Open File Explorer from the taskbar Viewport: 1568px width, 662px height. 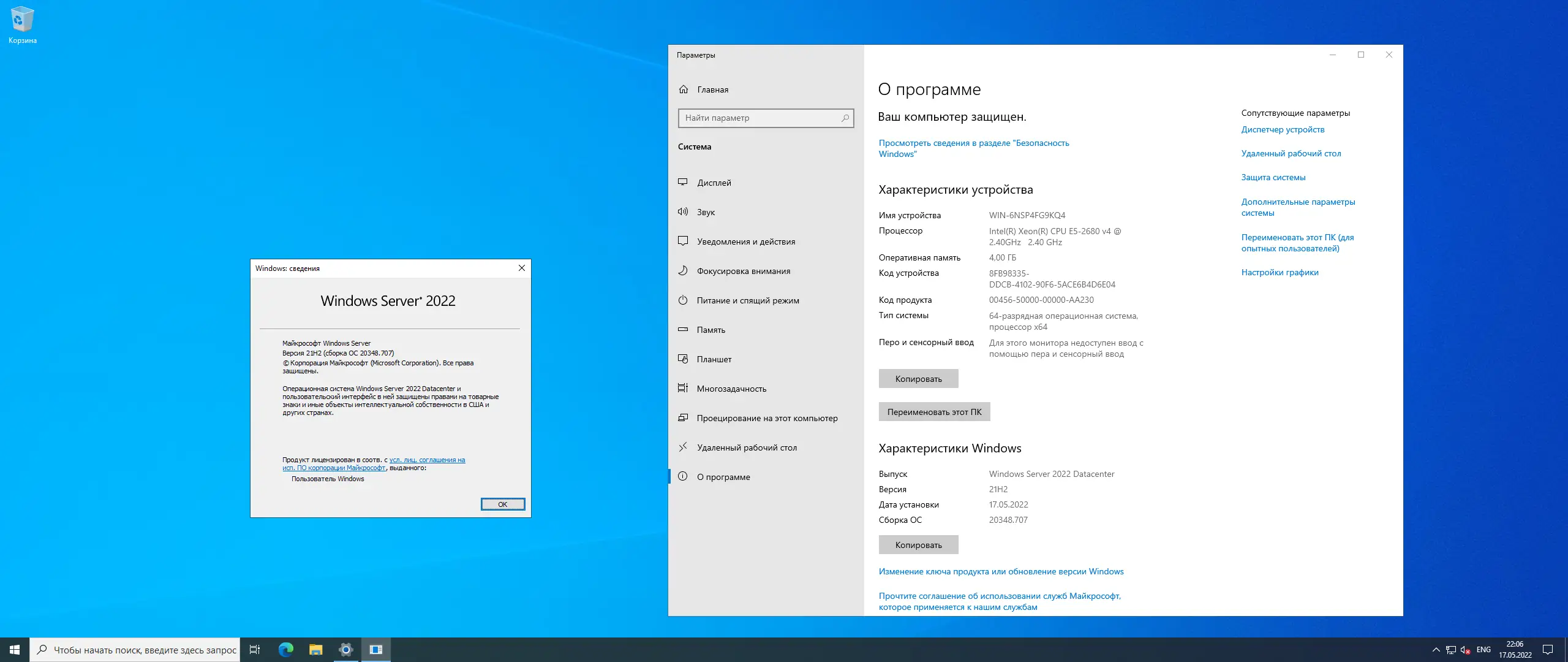tap(315, 650)
